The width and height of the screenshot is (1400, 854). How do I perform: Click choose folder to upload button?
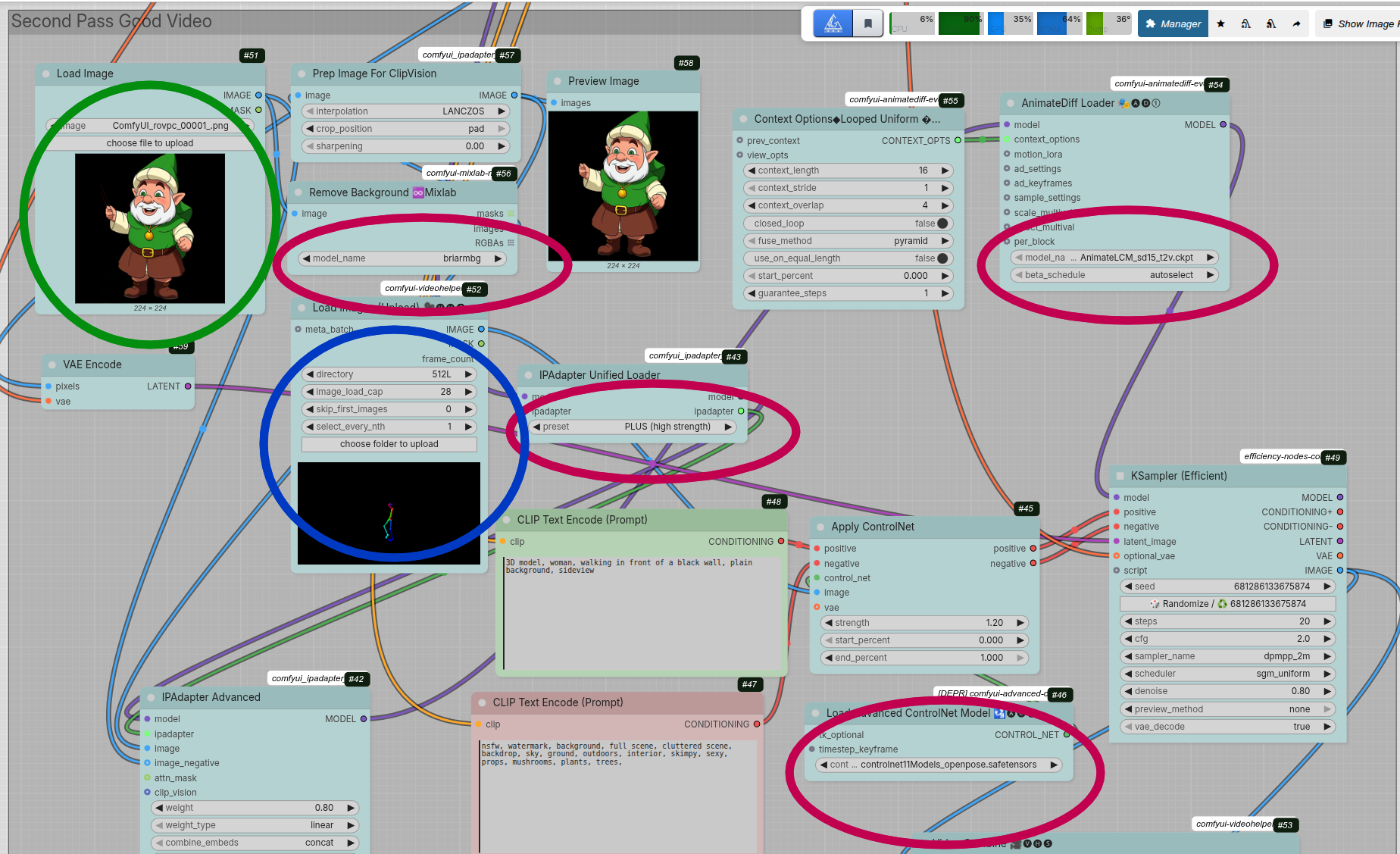[389, 444]
